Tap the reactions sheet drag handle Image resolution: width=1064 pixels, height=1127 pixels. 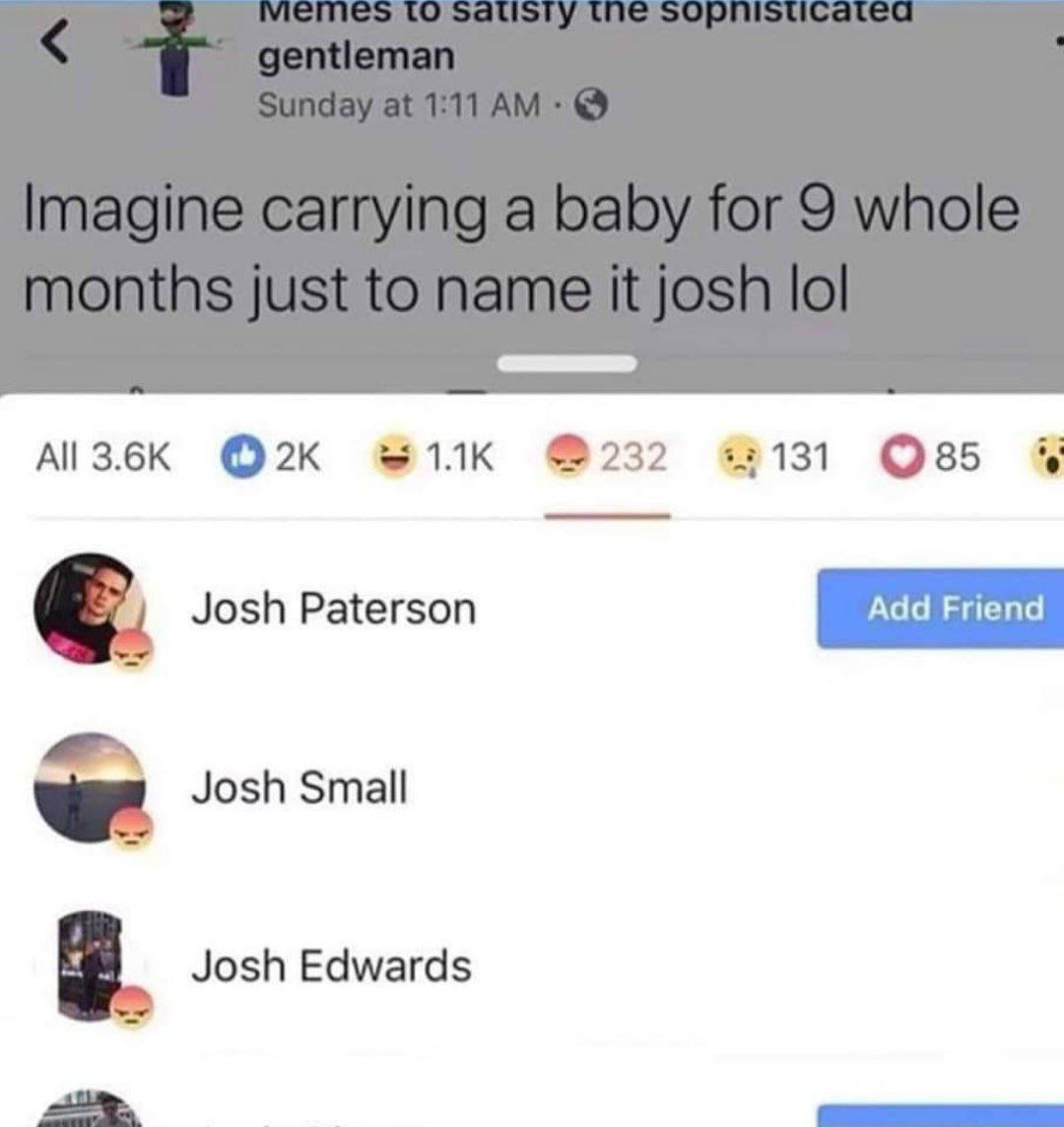pos(567,364)
